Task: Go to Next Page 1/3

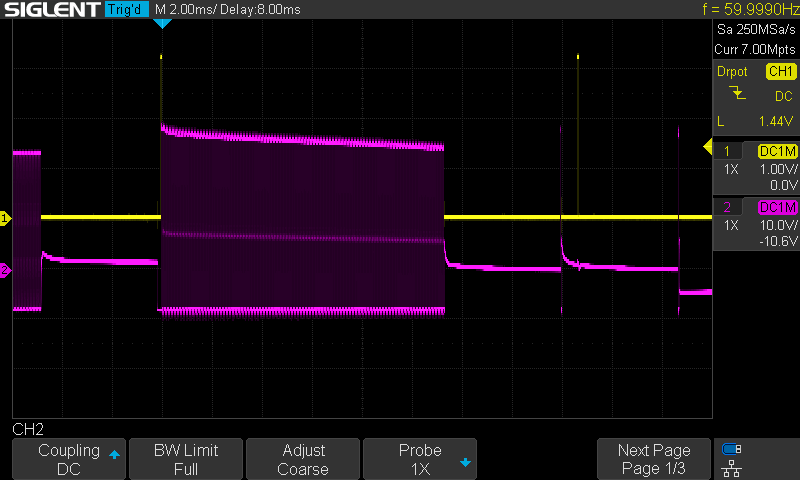Action: (x=654, y=459)
